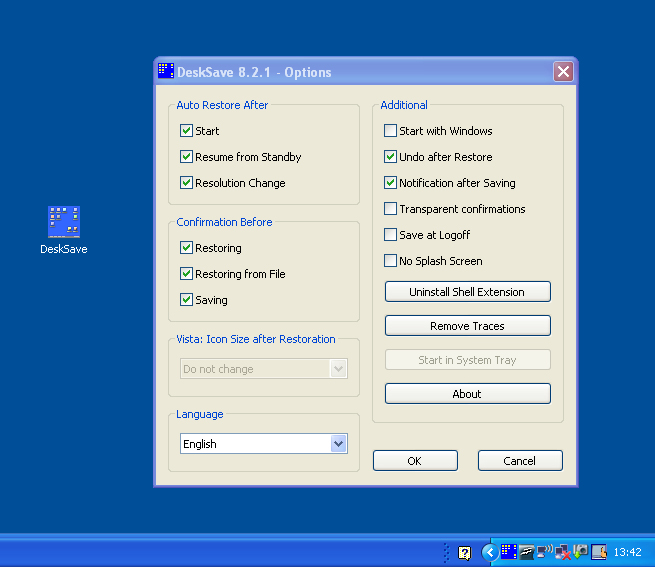The image size is (655, 567).
Task: Click Cancel to dismiss the Options dialog
Action: click(520, 461)
